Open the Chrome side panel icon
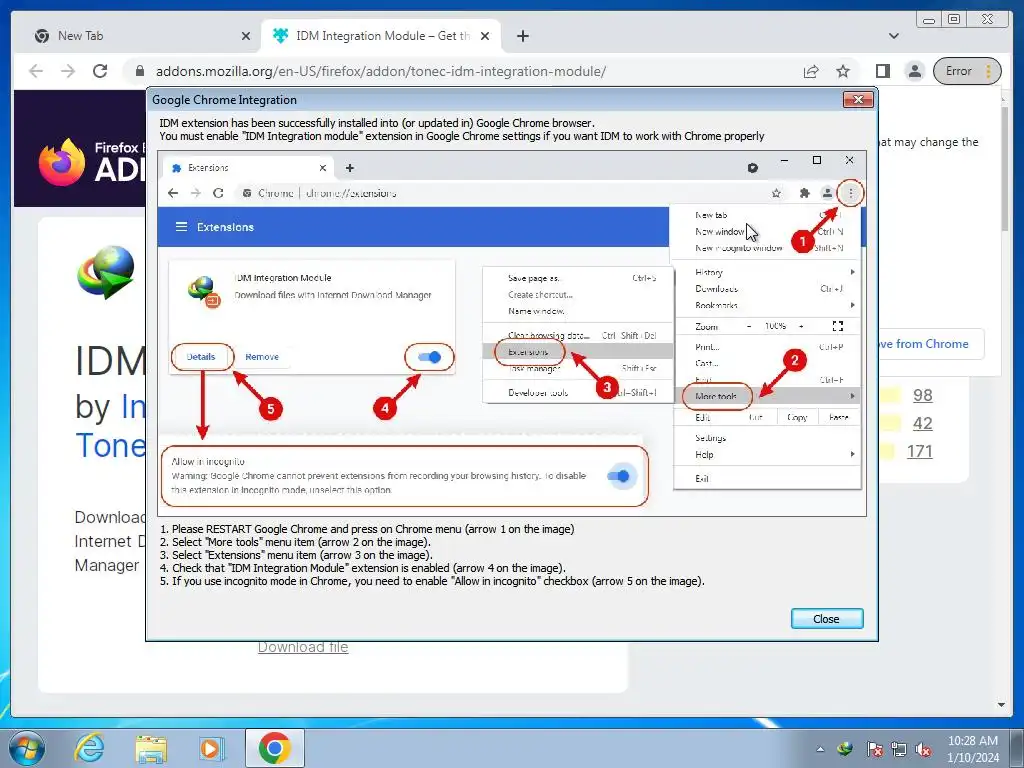Viewport: 1024px width, 768px height. tap(882, 71)
